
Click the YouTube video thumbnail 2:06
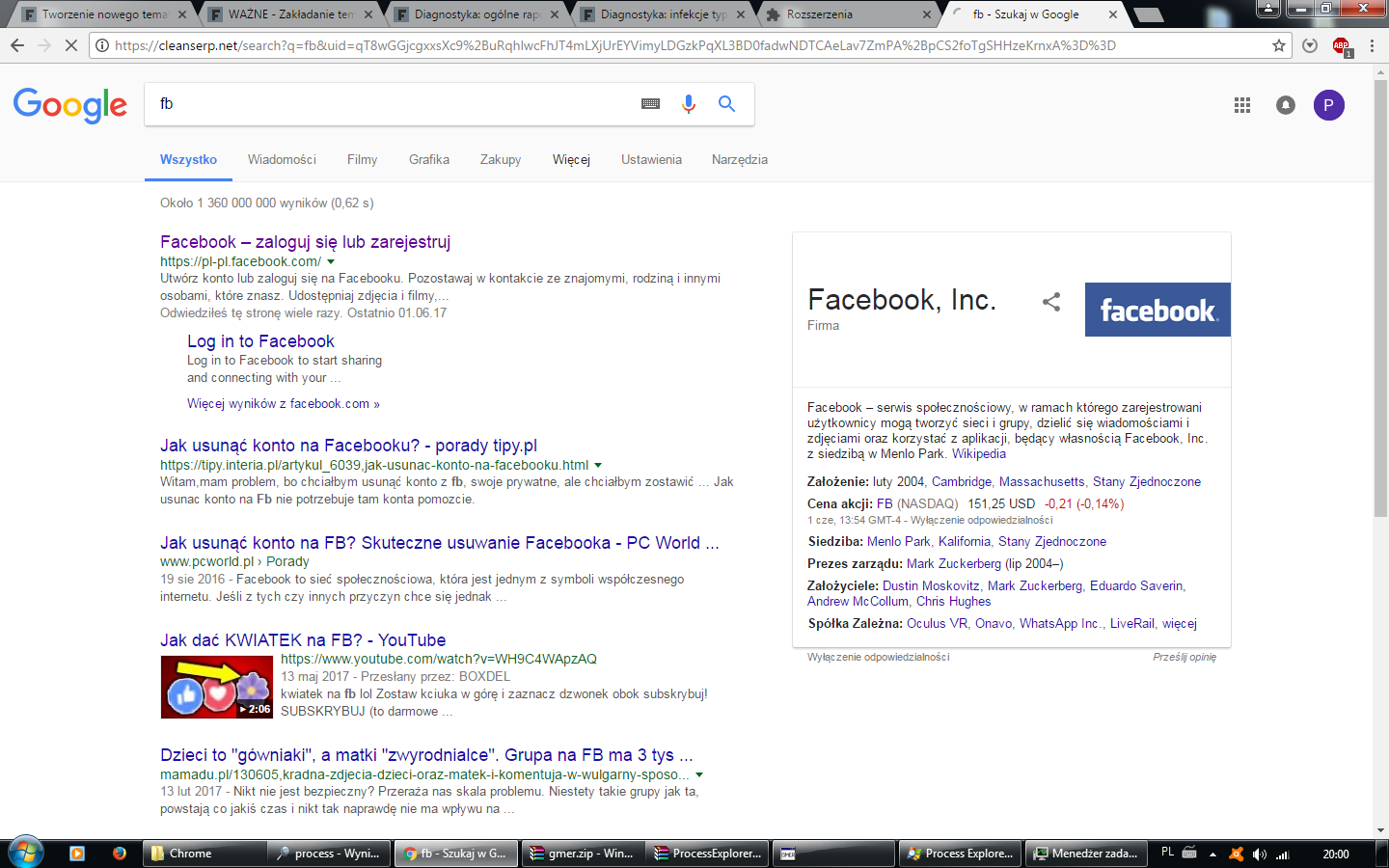click(x=217, y=687)
